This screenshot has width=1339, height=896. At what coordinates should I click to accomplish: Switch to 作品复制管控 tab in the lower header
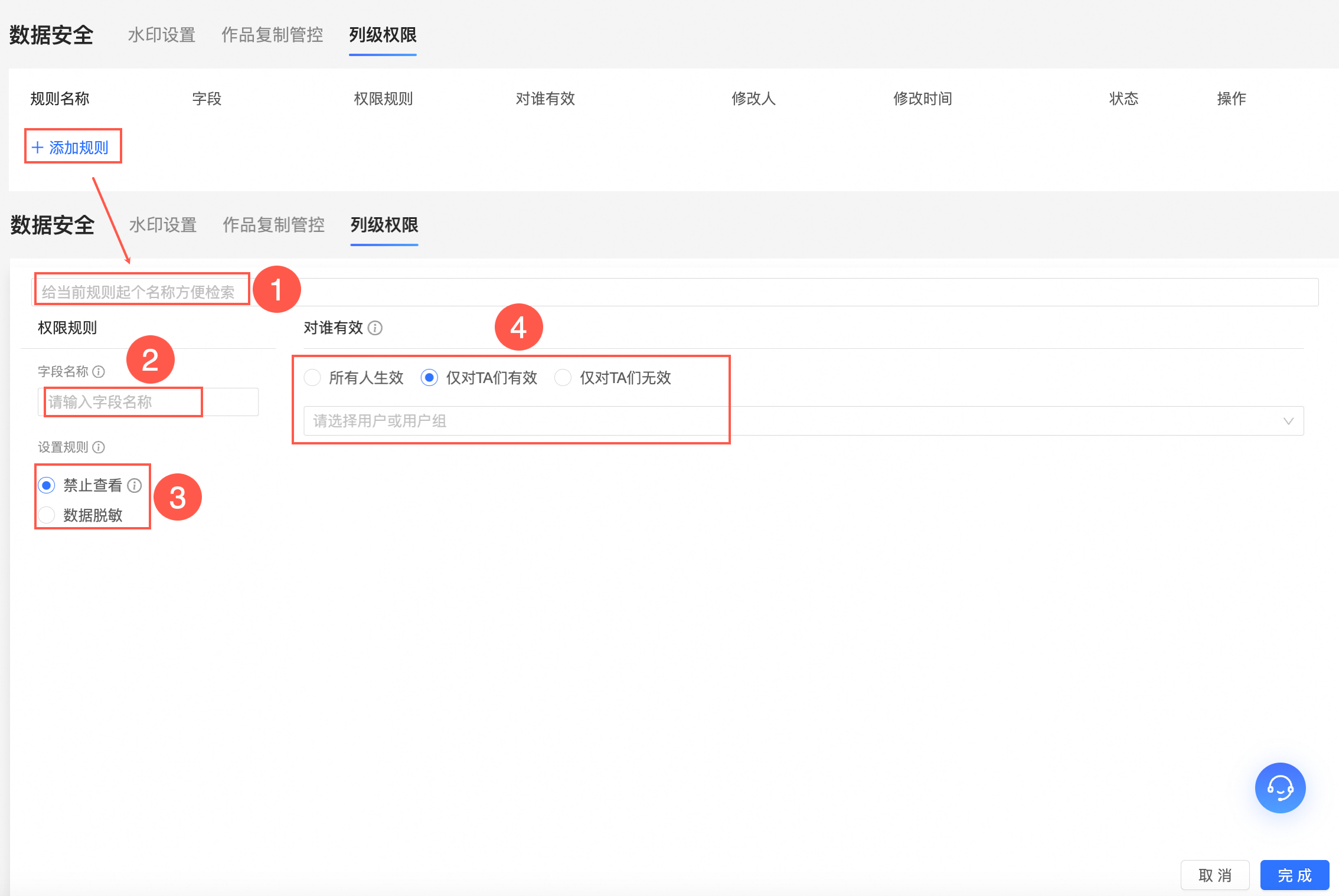(x=273, y=225)
